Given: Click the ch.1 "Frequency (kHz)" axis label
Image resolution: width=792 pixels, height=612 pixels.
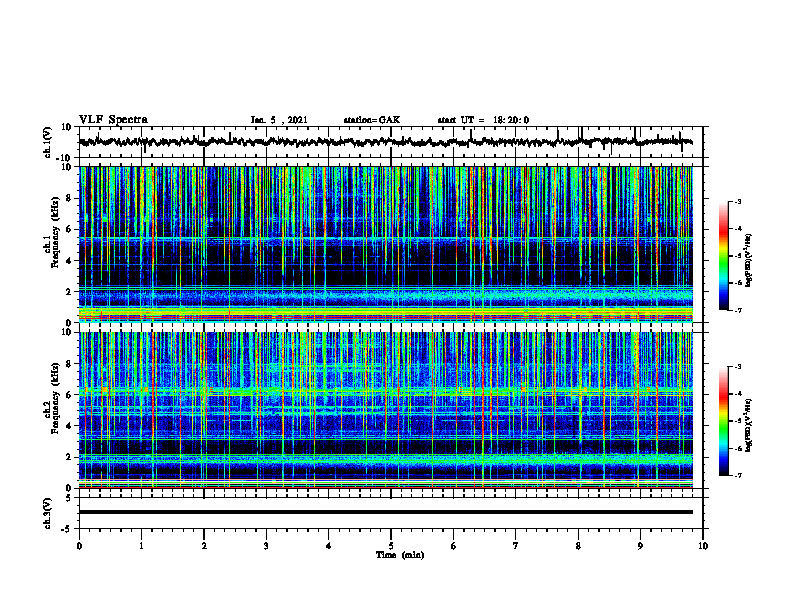Looking at the screenshot, I should (55, 233).
